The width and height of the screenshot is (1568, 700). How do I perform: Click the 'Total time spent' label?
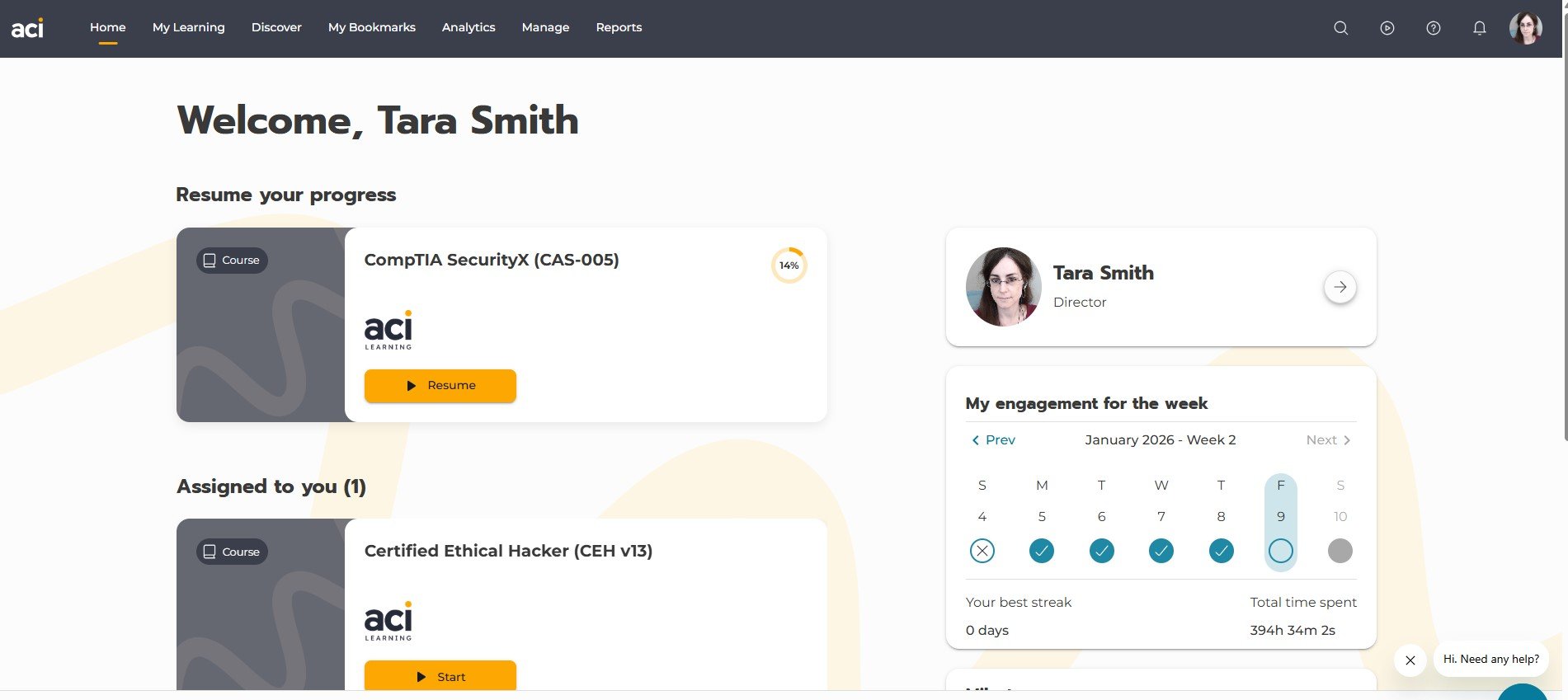click(1303, 602)
